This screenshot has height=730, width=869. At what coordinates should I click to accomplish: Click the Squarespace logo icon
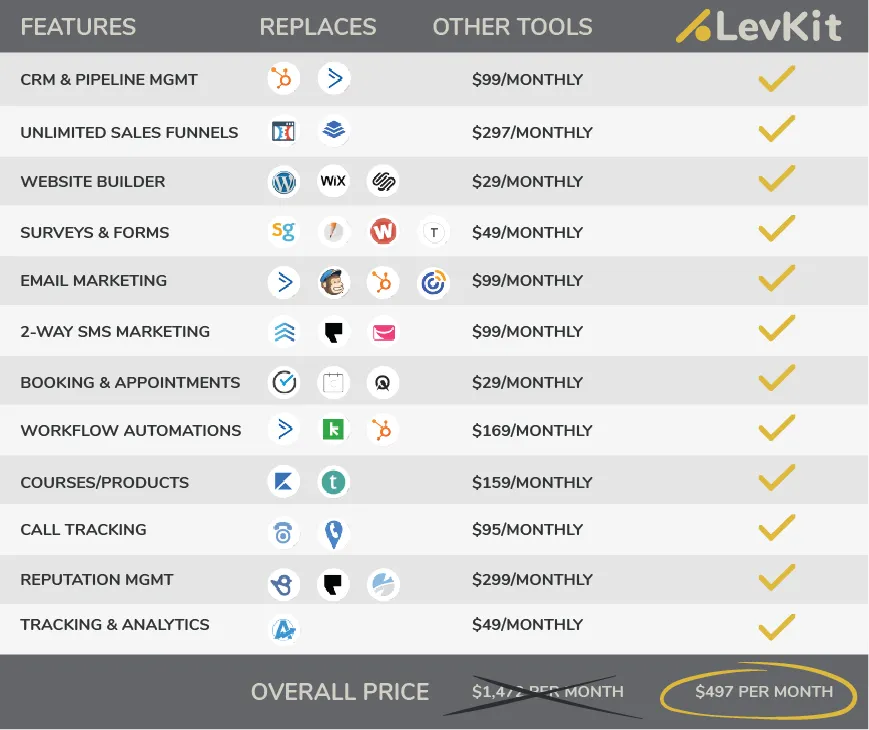pos(383,181)
